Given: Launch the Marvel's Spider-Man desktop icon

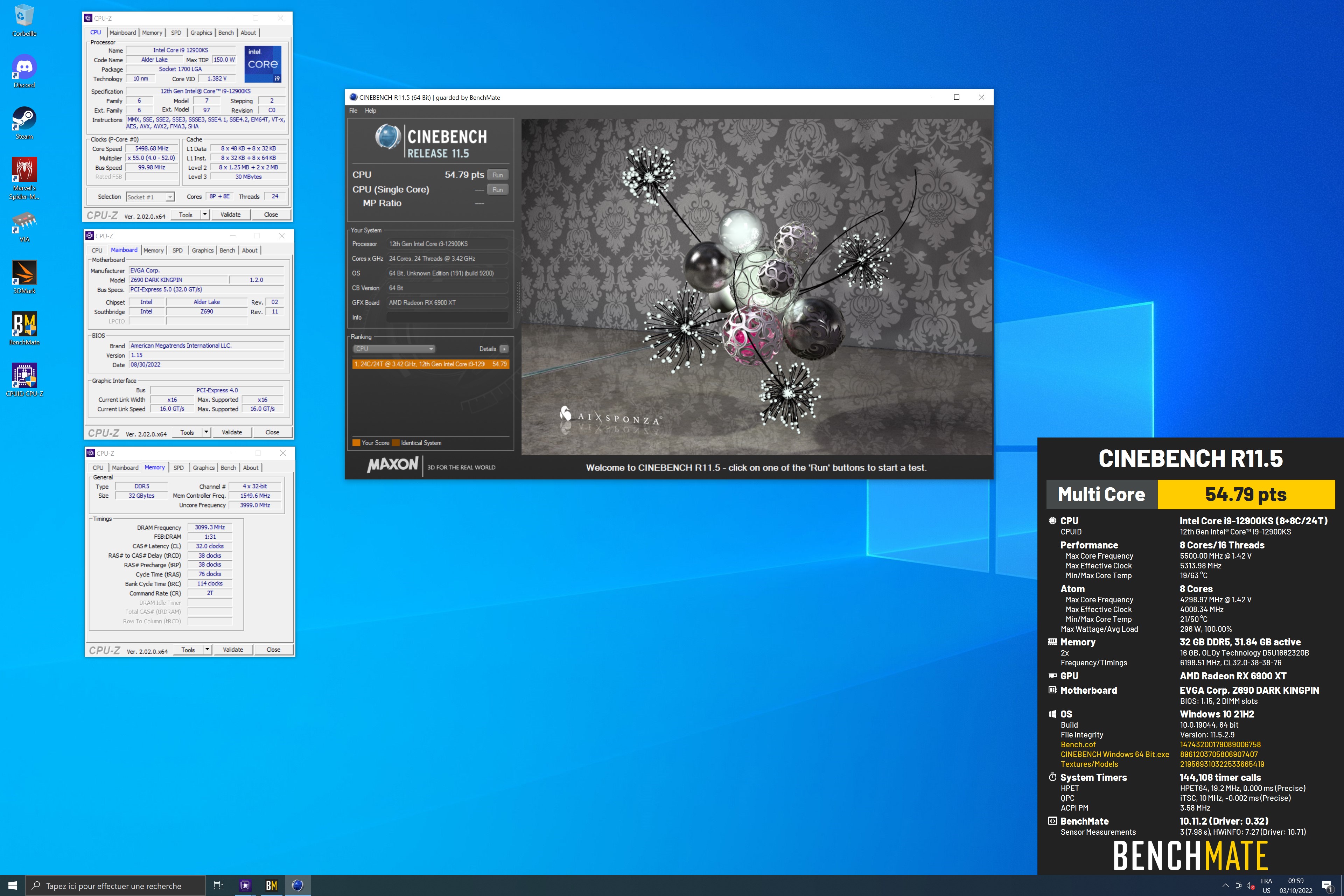Looking at the screenshot, I should [24, 178].
